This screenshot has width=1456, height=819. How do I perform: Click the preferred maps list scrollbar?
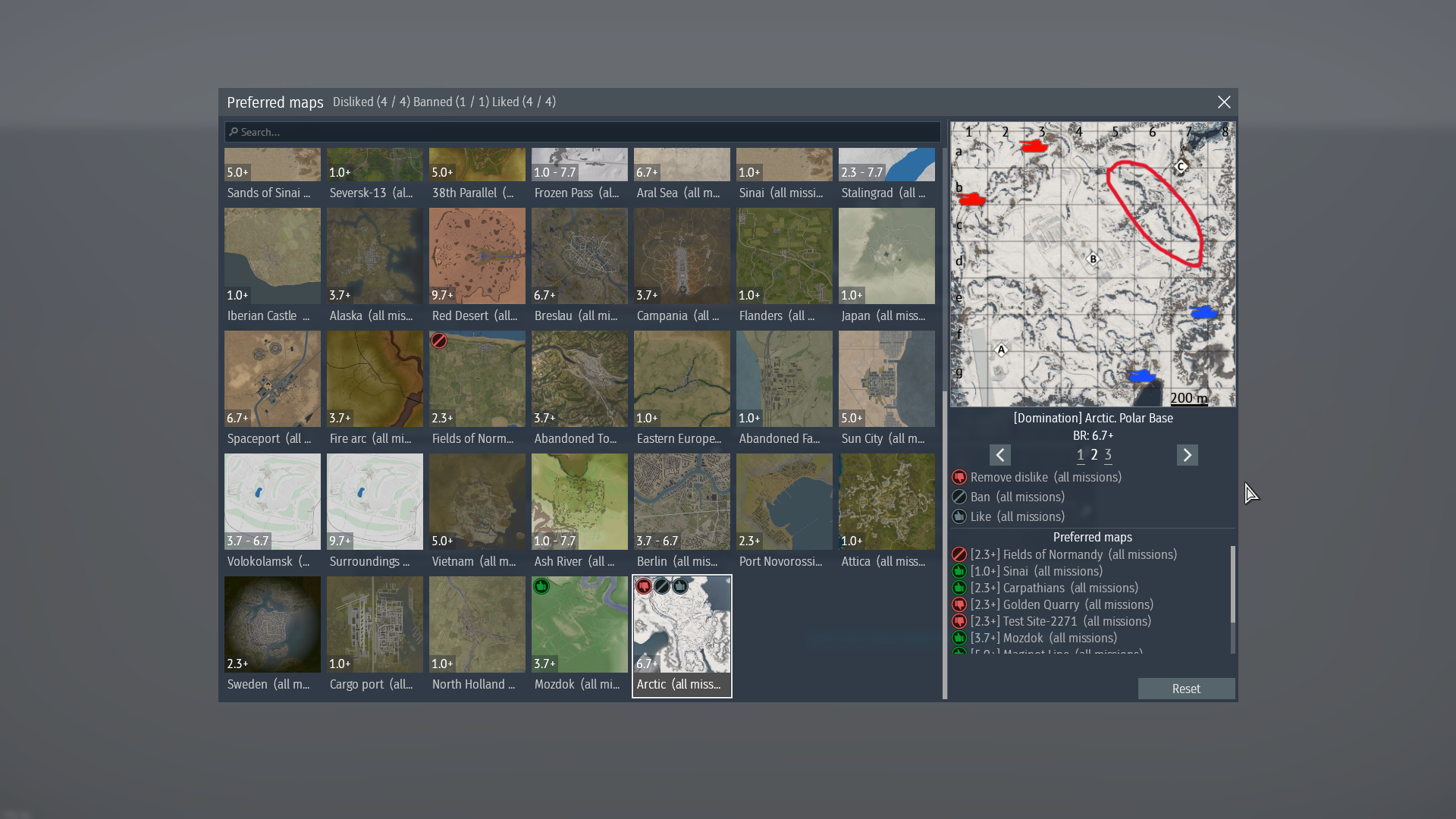coord(1232,584)
